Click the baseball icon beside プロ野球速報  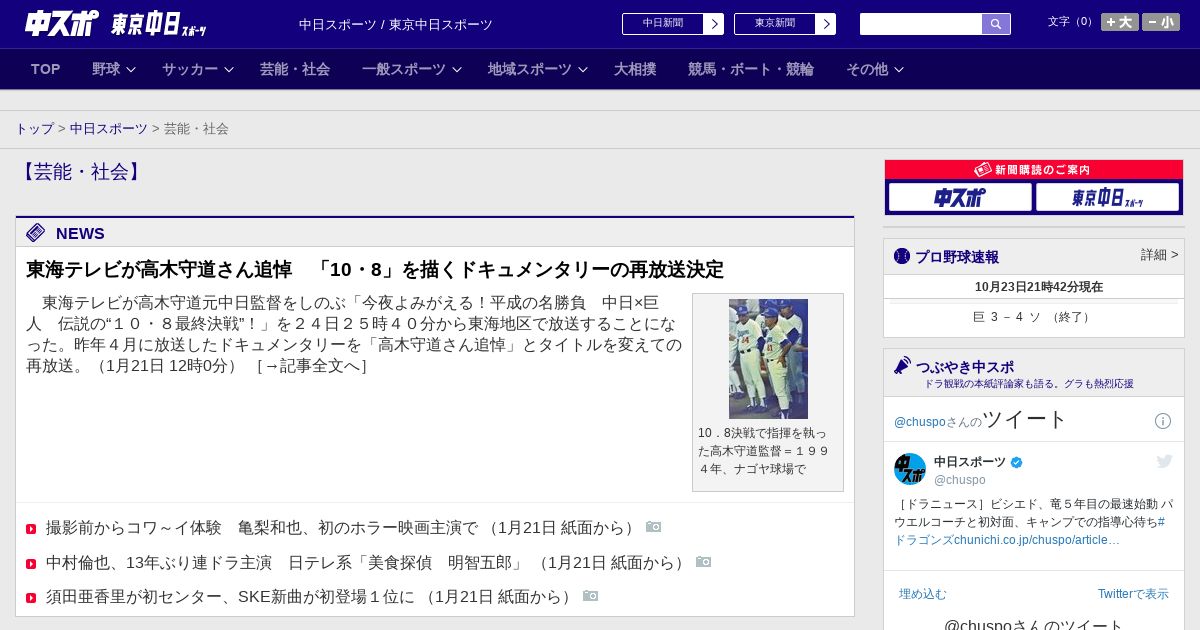(x=902, y=256)
